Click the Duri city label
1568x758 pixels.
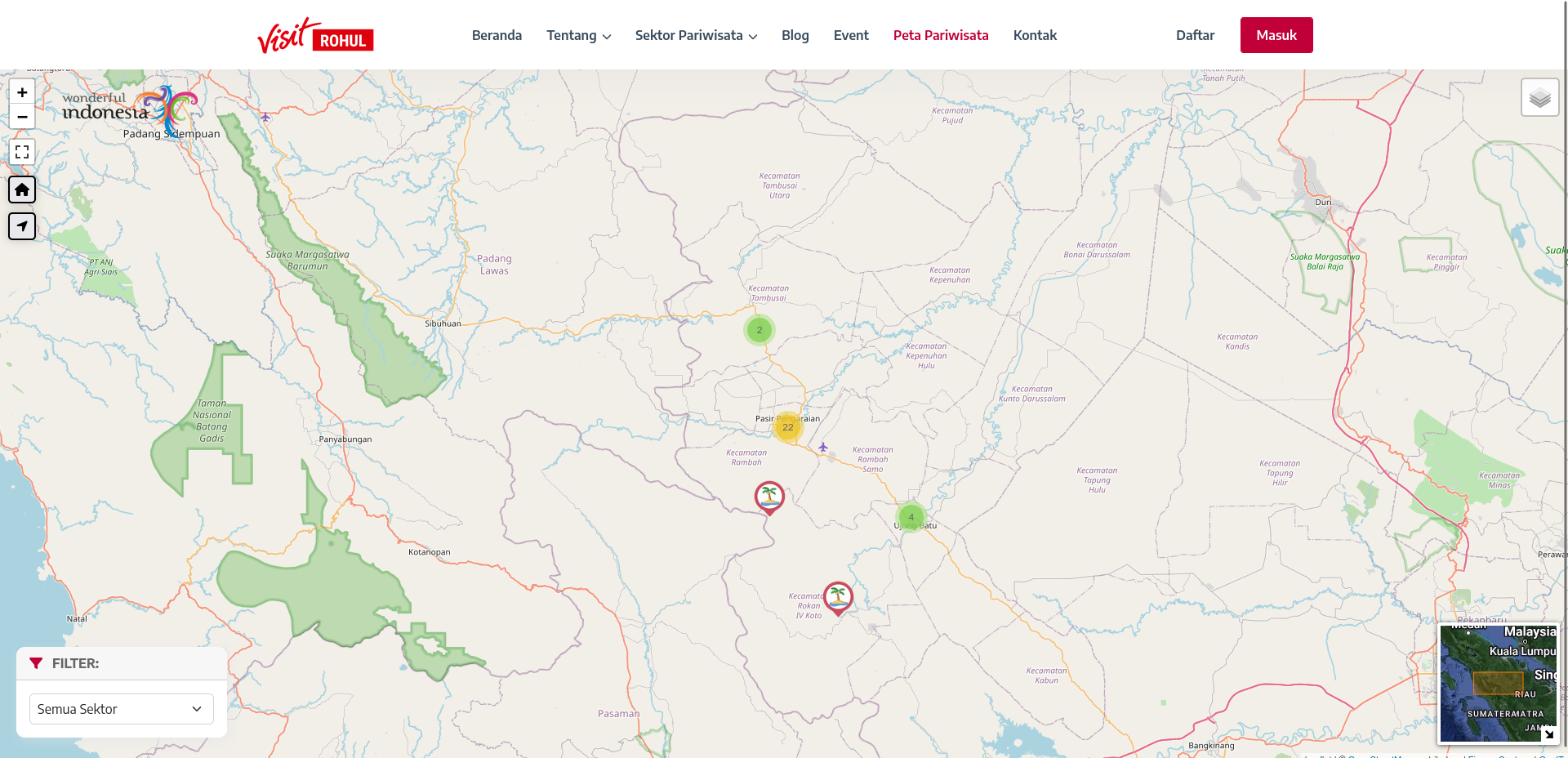(1323, 202)
